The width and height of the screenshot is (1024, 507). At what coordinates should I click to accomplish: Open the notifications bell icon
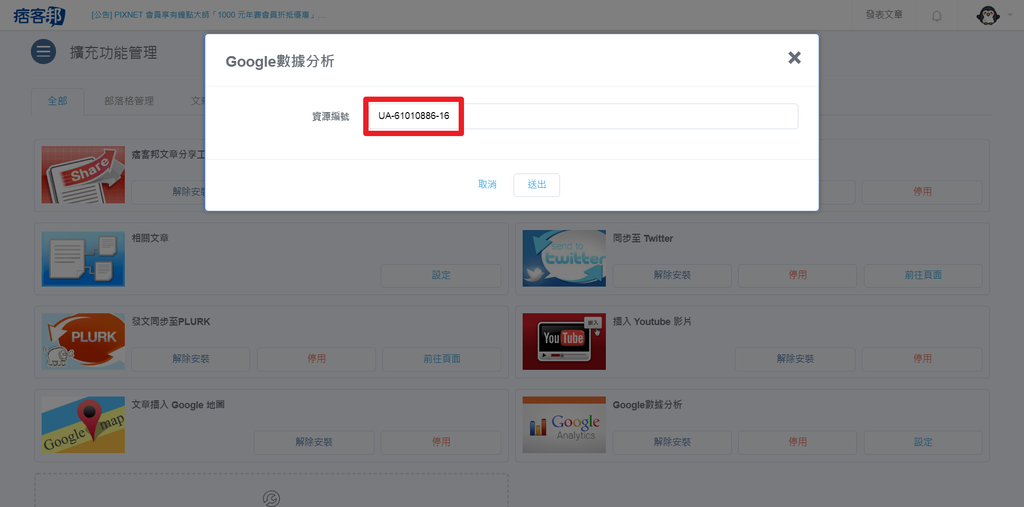click(936, 16)
